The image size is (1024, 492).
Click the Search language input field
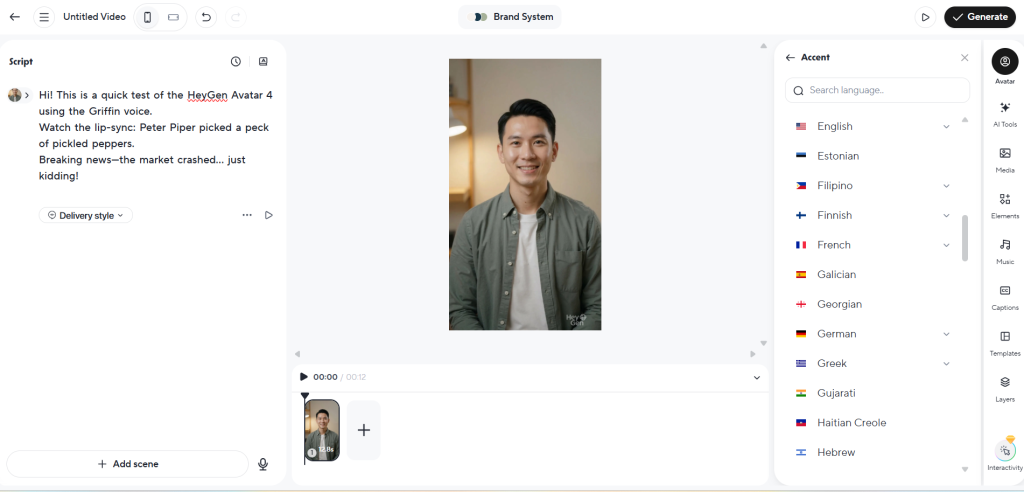[x=885, y=90]
